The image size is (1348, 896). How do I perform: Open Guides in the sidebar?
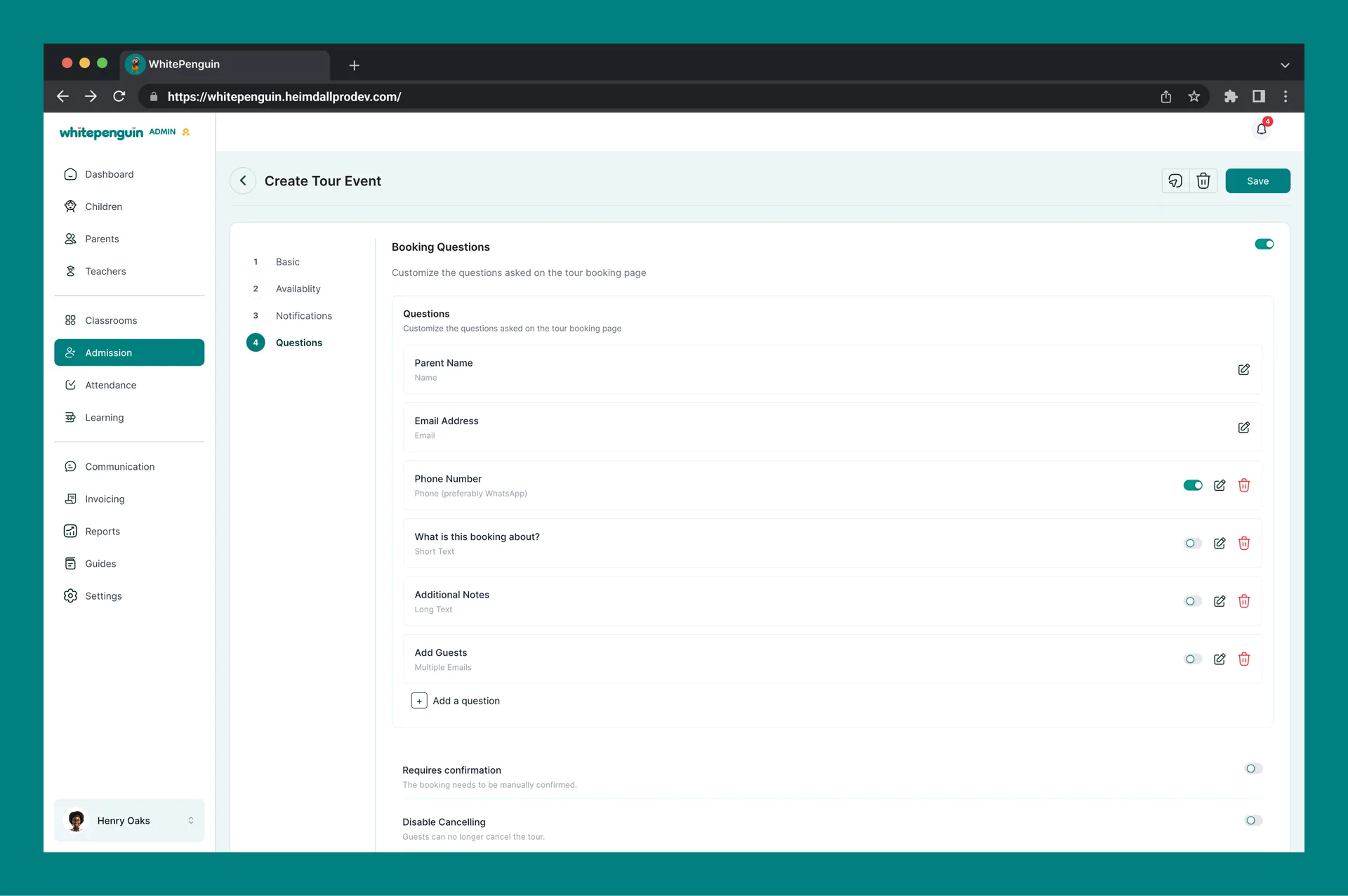129,563
